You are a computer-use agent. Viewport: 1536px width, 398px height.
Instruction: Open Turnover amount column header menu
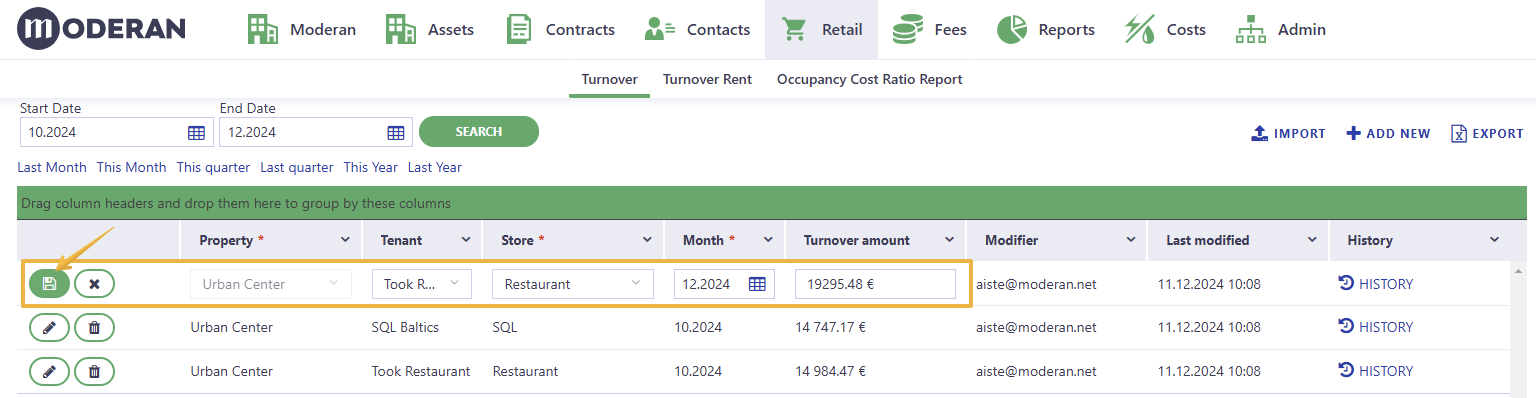point(947,240)
